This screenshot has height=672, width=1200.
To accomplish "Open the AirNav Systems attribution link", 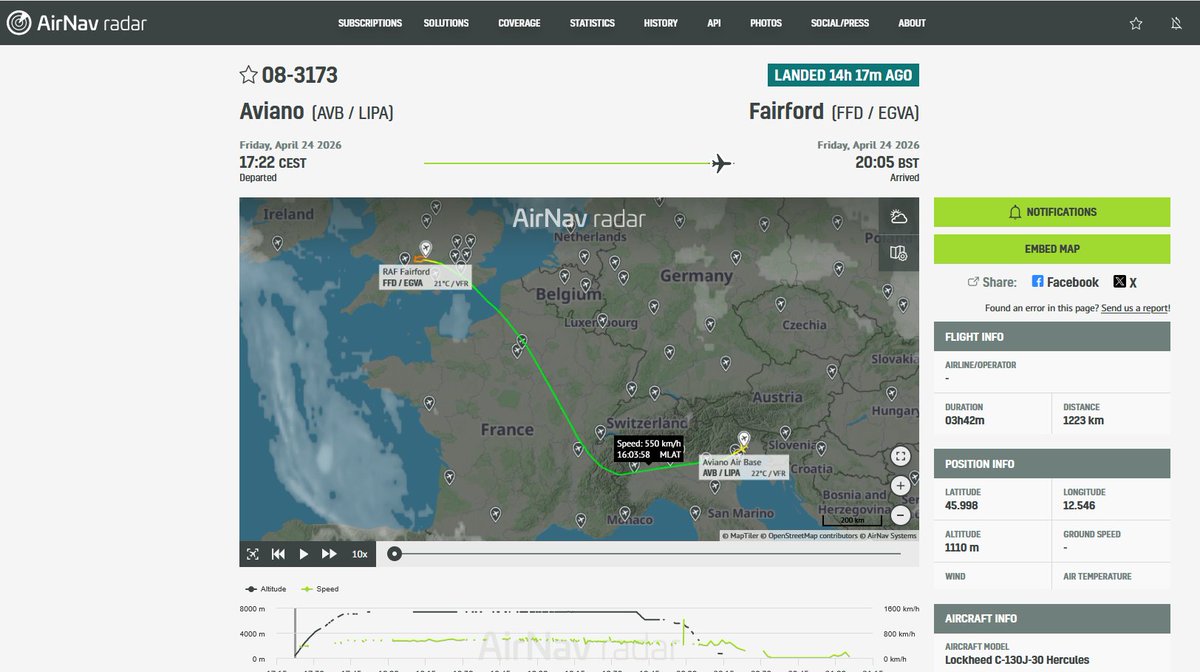I will [x=890, y=536].
